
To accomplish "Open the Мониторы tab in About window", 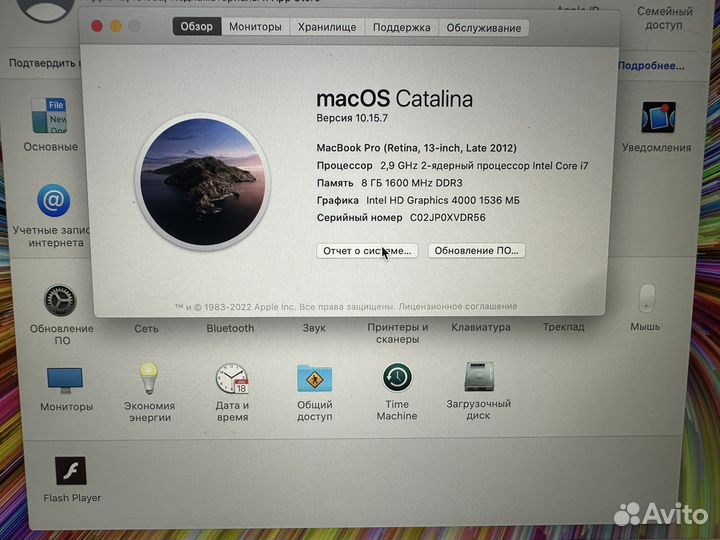I will 255,27.
